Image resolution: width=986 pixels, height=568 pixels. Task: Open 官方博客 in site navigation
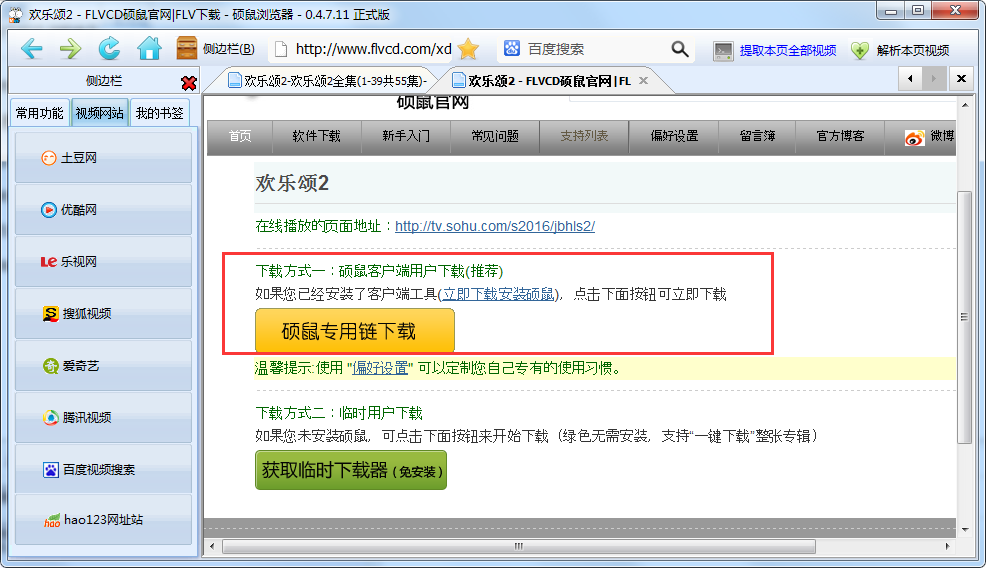(840, 136)
